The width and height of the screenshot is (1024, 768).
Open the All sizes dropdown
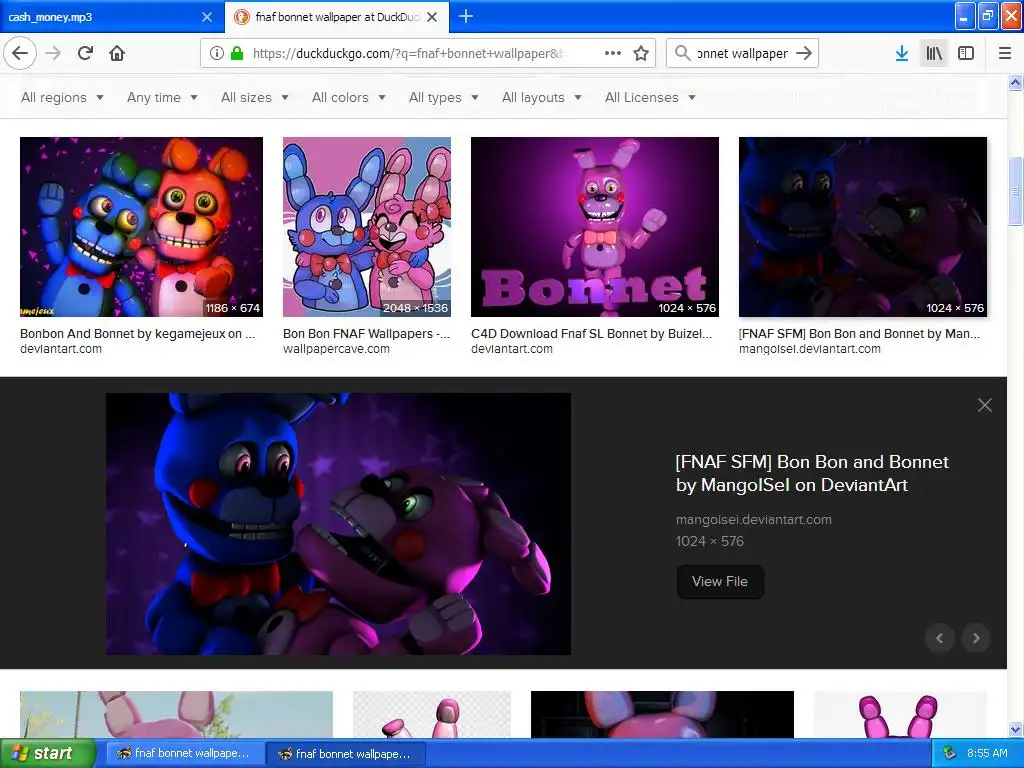coord(255,97)
